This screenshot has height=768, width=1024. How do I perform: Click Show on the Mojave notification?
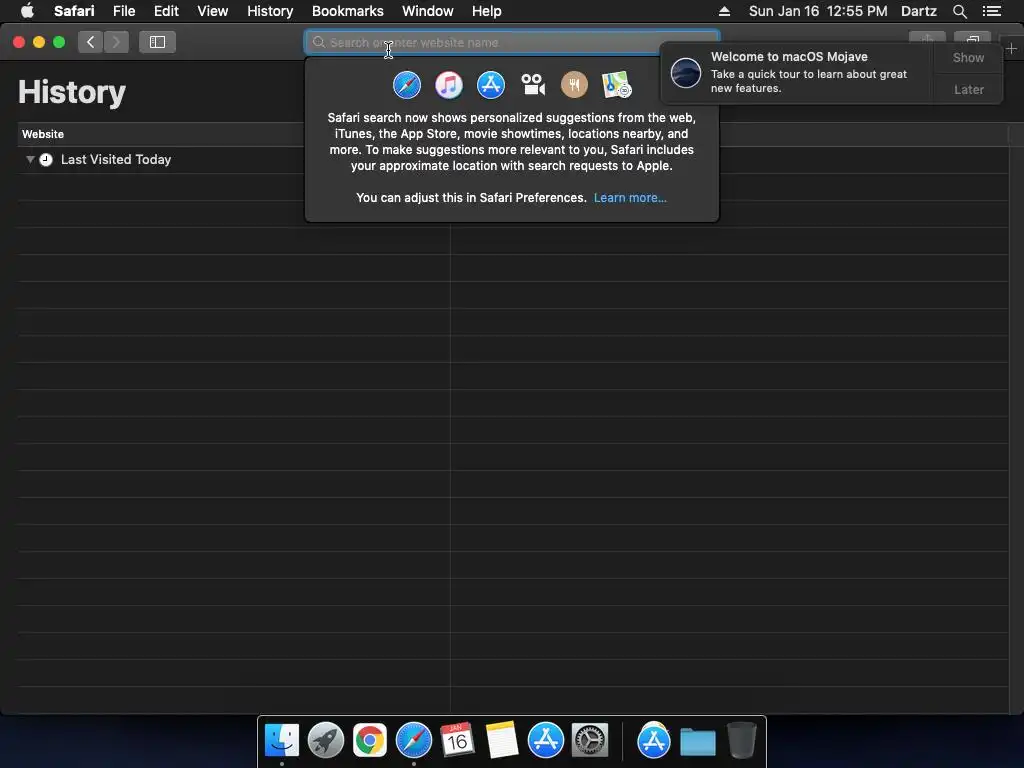(x=968, y=57)
